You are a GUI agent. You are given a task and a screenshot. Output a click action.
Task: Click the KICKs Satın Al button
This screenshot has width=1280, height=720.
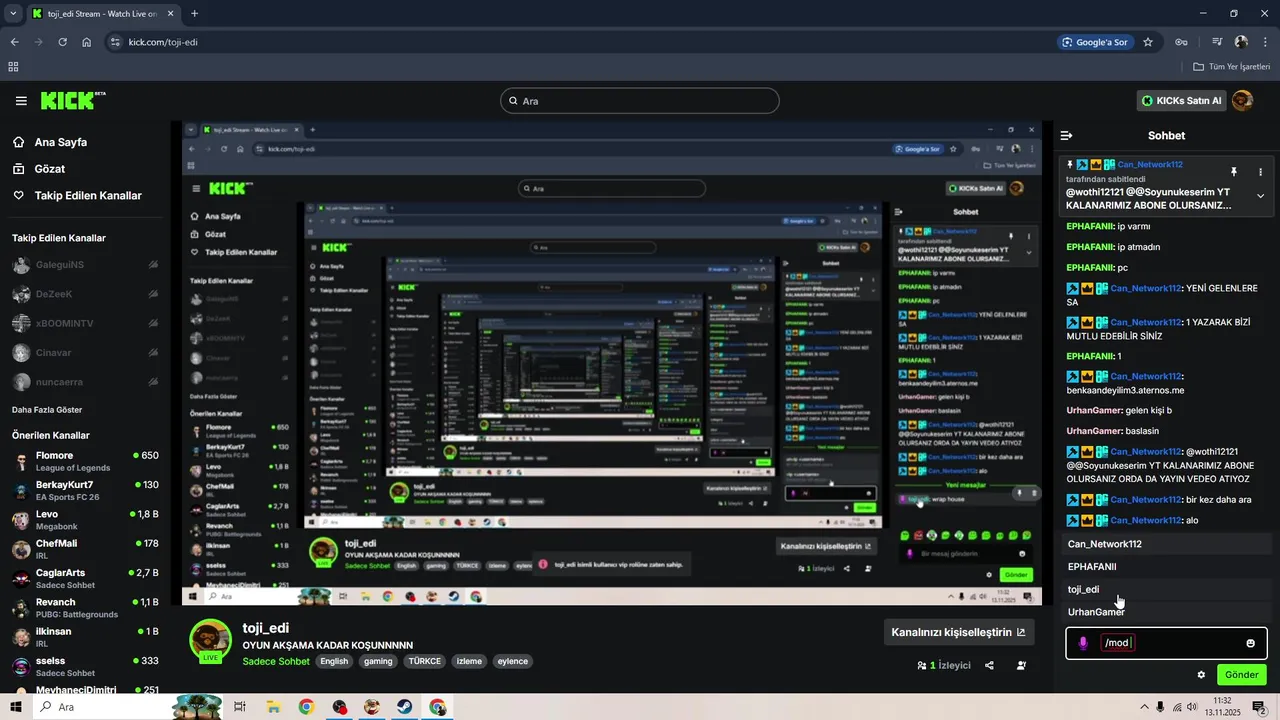pos(1182,101)
